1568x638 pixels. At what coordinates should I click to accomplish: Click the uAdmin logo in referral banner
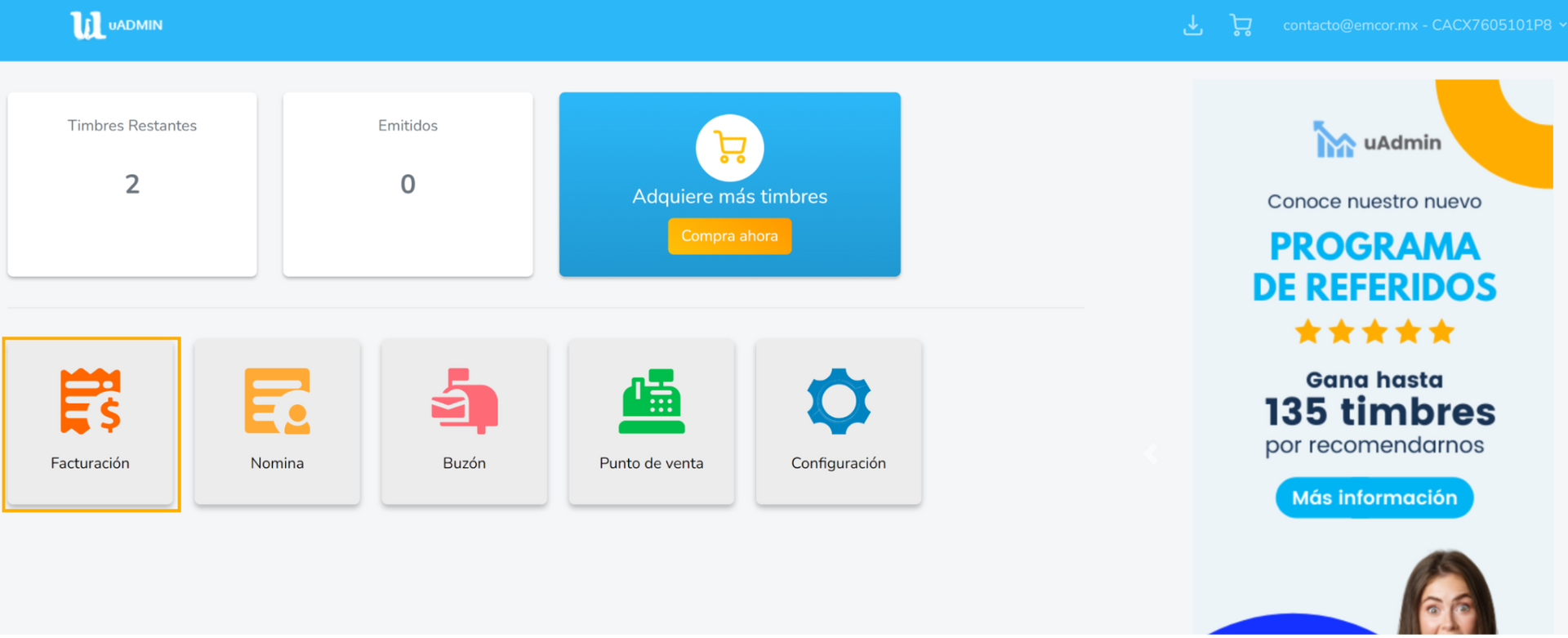point(1377,141)
